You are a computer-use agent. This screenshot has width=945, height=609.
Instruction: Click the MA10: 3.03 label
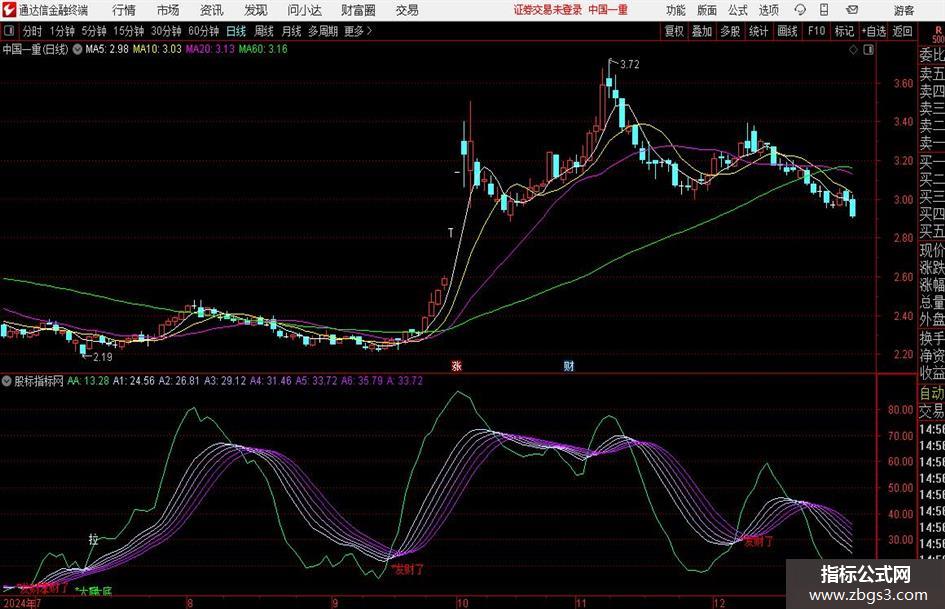coord(157,49)
